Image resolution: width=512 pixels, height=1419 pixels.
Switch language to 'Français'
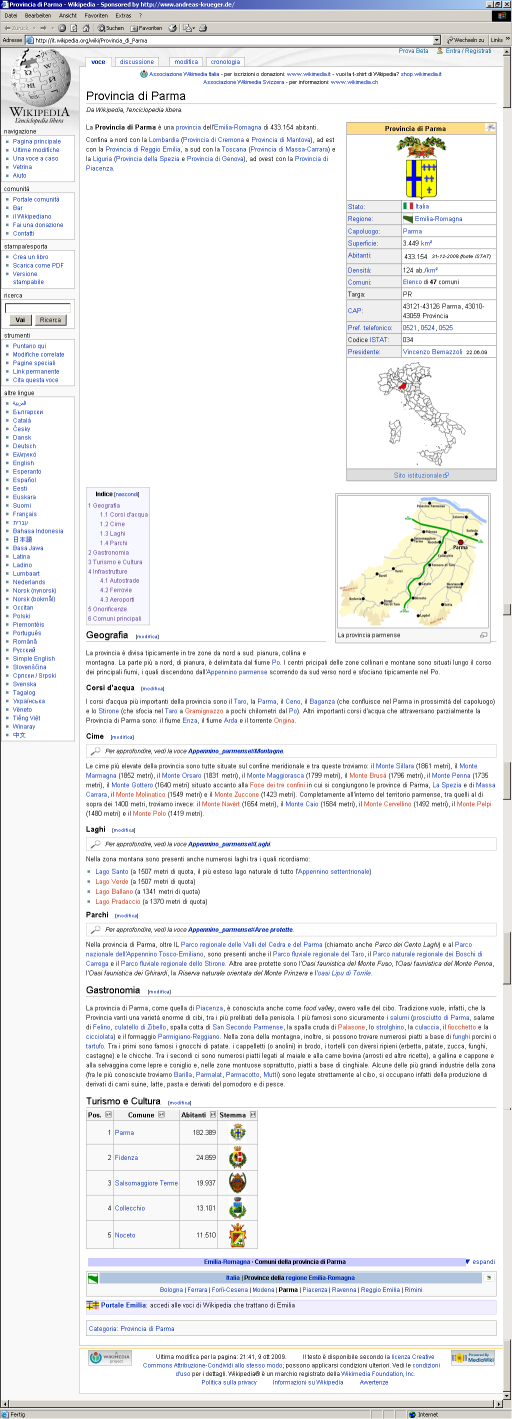[x=25, y=513]
